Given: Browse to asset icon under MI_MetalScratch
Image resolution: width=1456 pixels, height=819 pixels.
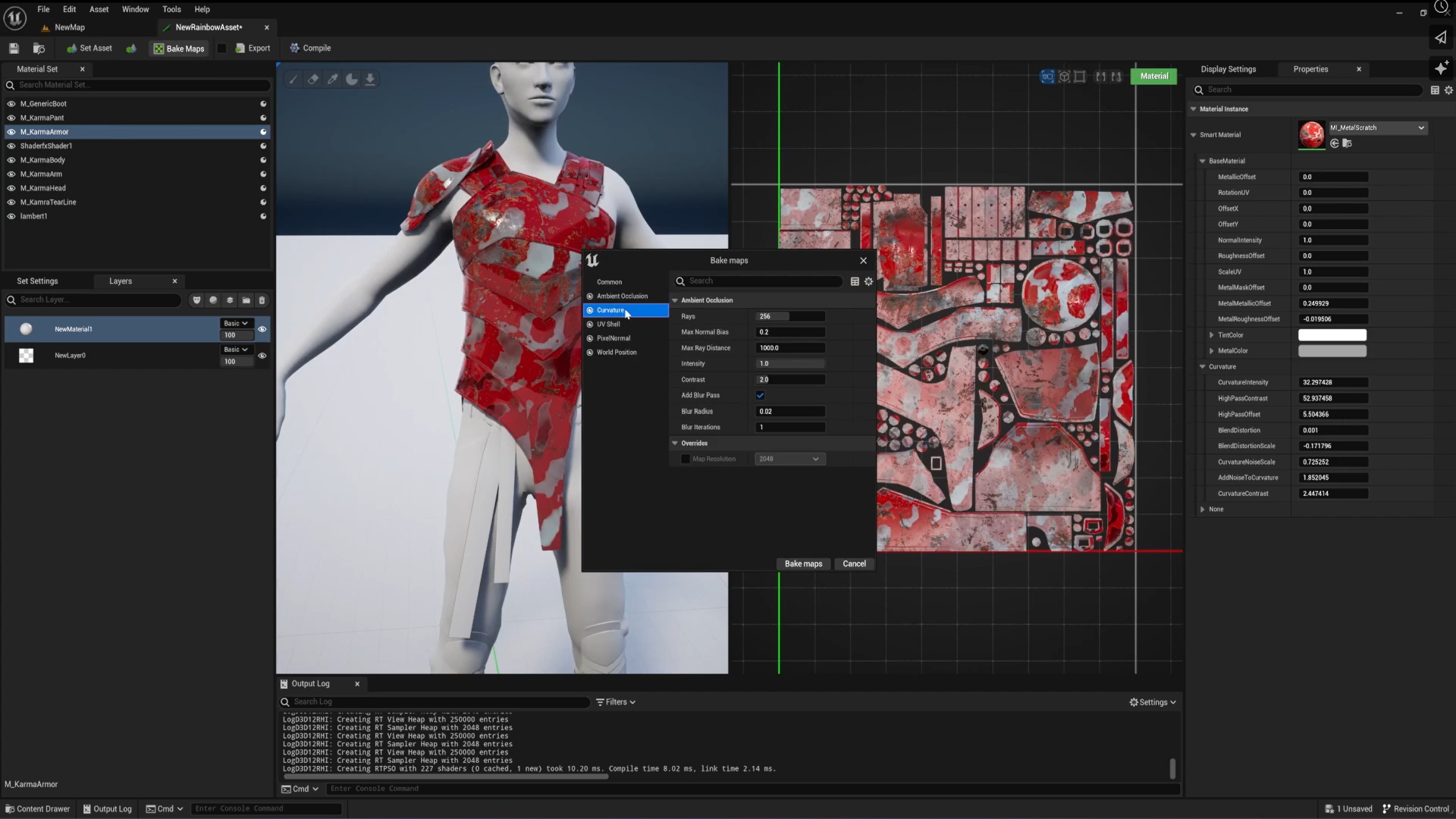Looking at the screenshot, I should 1347,143.
